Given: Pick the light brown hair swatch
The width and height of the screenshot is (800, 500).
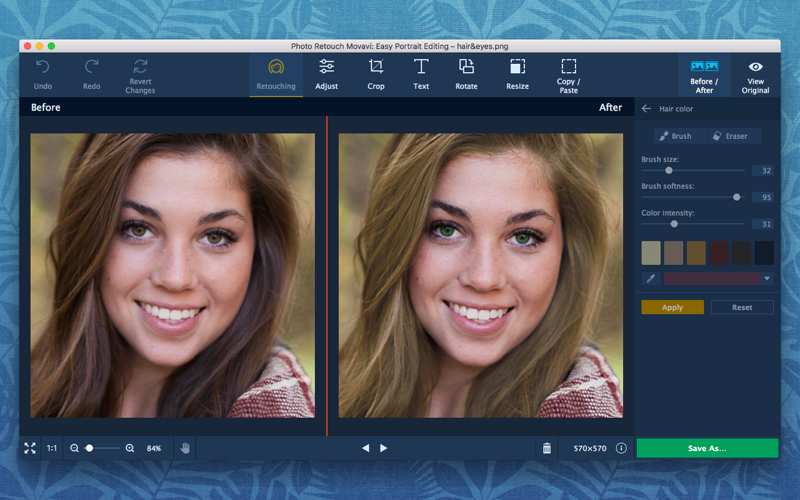Looking at the screenshot, I should (673, 253).
